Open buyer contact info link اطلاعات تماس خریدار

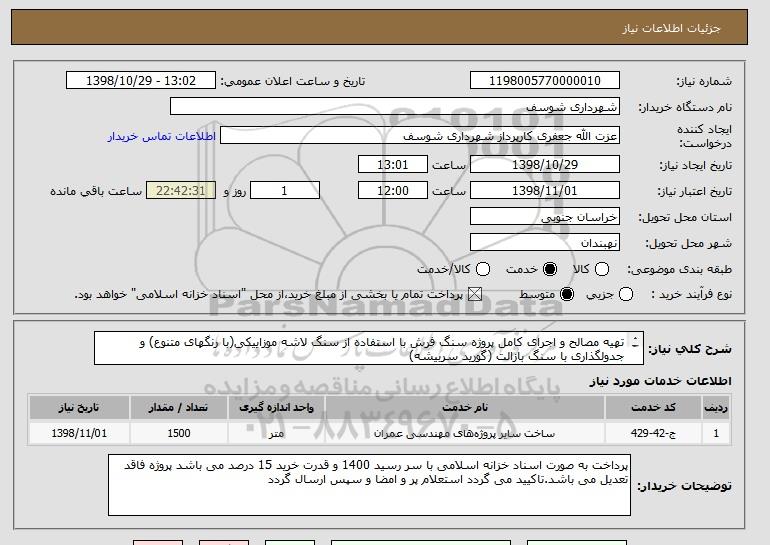coord(162,136)
